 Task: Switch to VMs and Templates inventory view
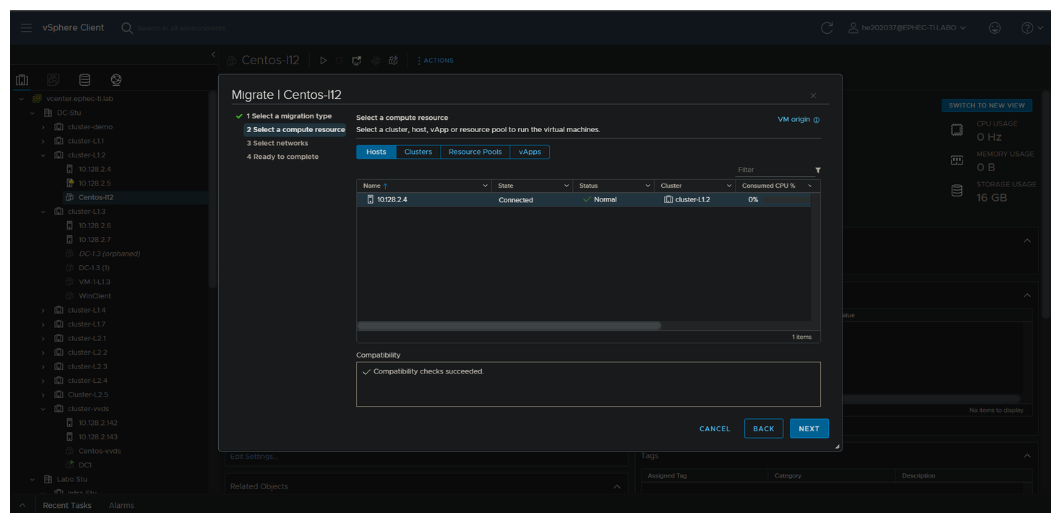[x=53, y=80]
